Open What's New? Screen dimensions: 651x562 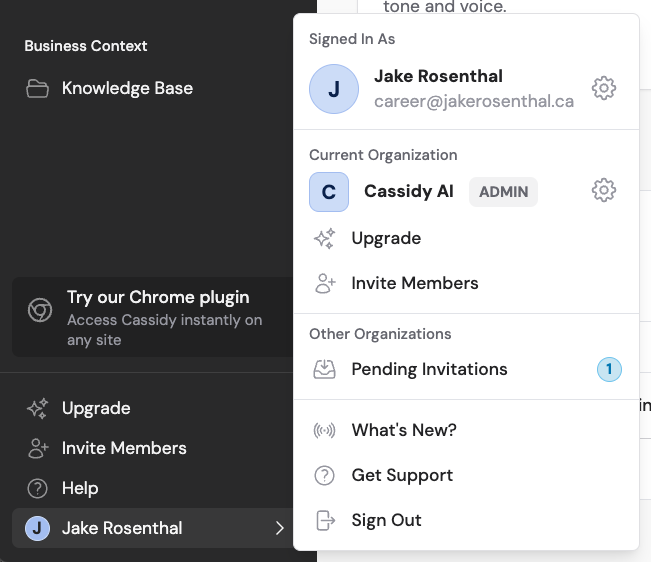coord(466,430)
